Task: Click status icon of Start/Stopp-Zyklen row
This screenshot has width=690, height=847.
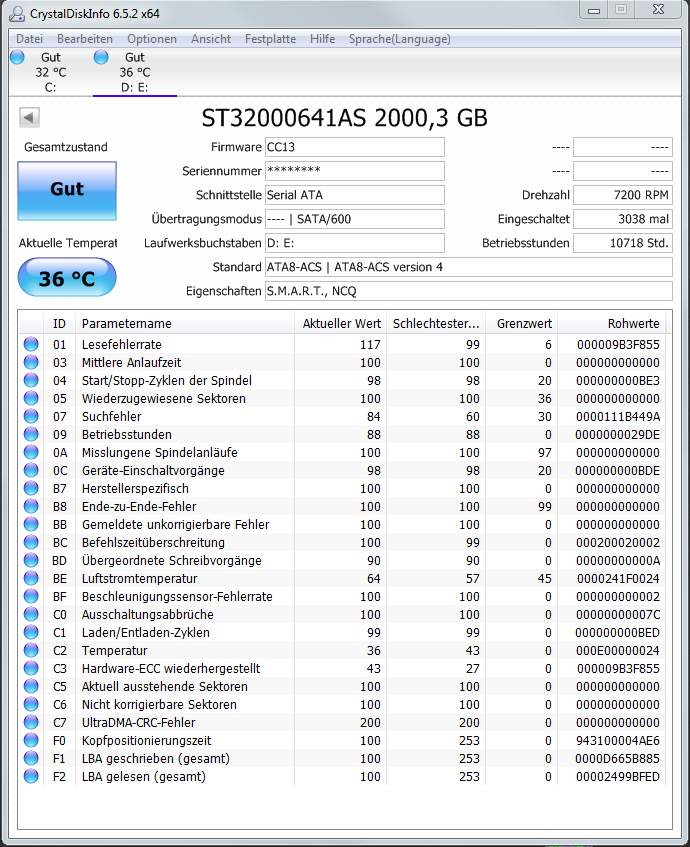Action: [x=31, y=380]
